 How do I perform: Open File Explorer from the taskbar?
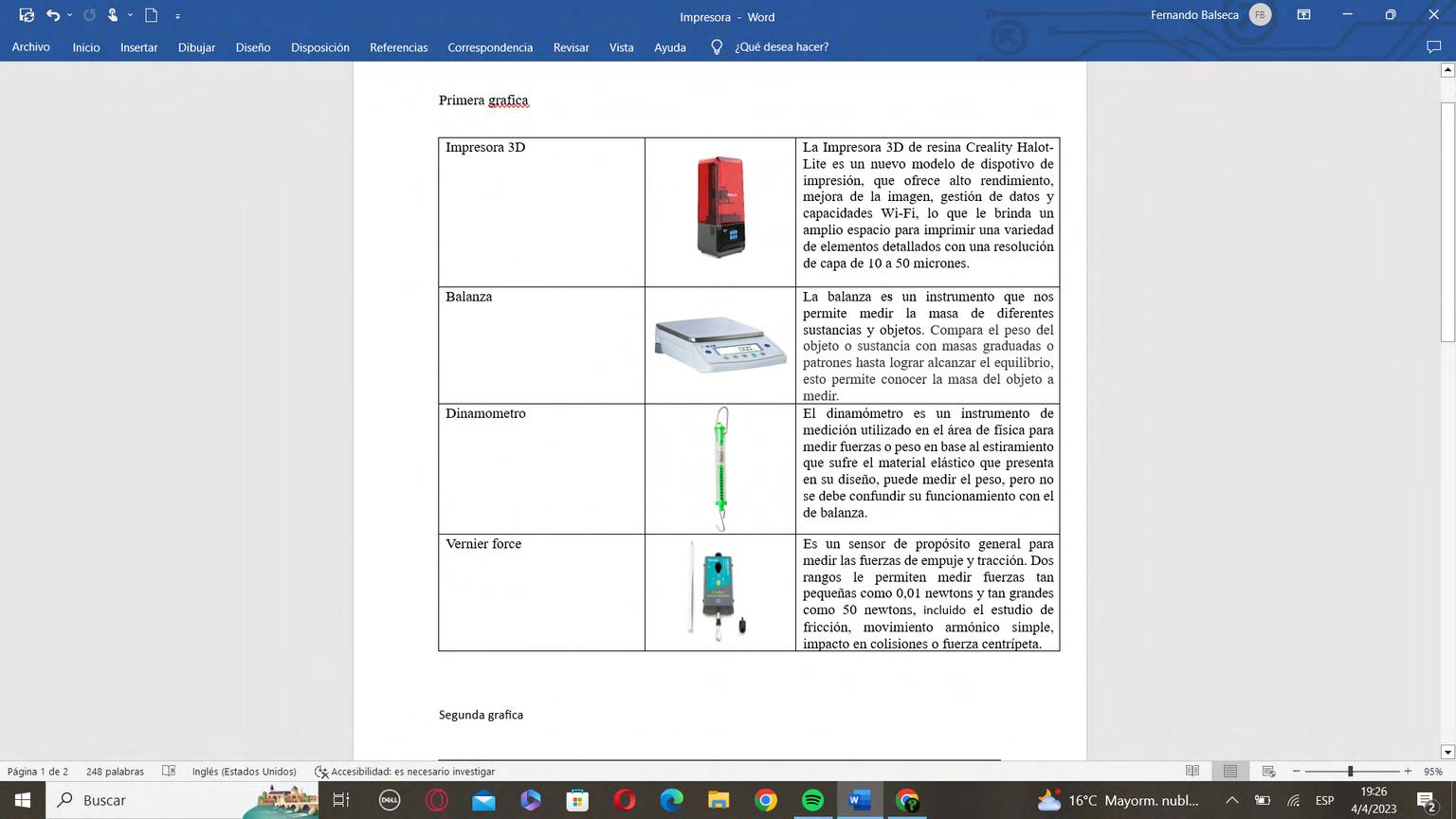719,800
